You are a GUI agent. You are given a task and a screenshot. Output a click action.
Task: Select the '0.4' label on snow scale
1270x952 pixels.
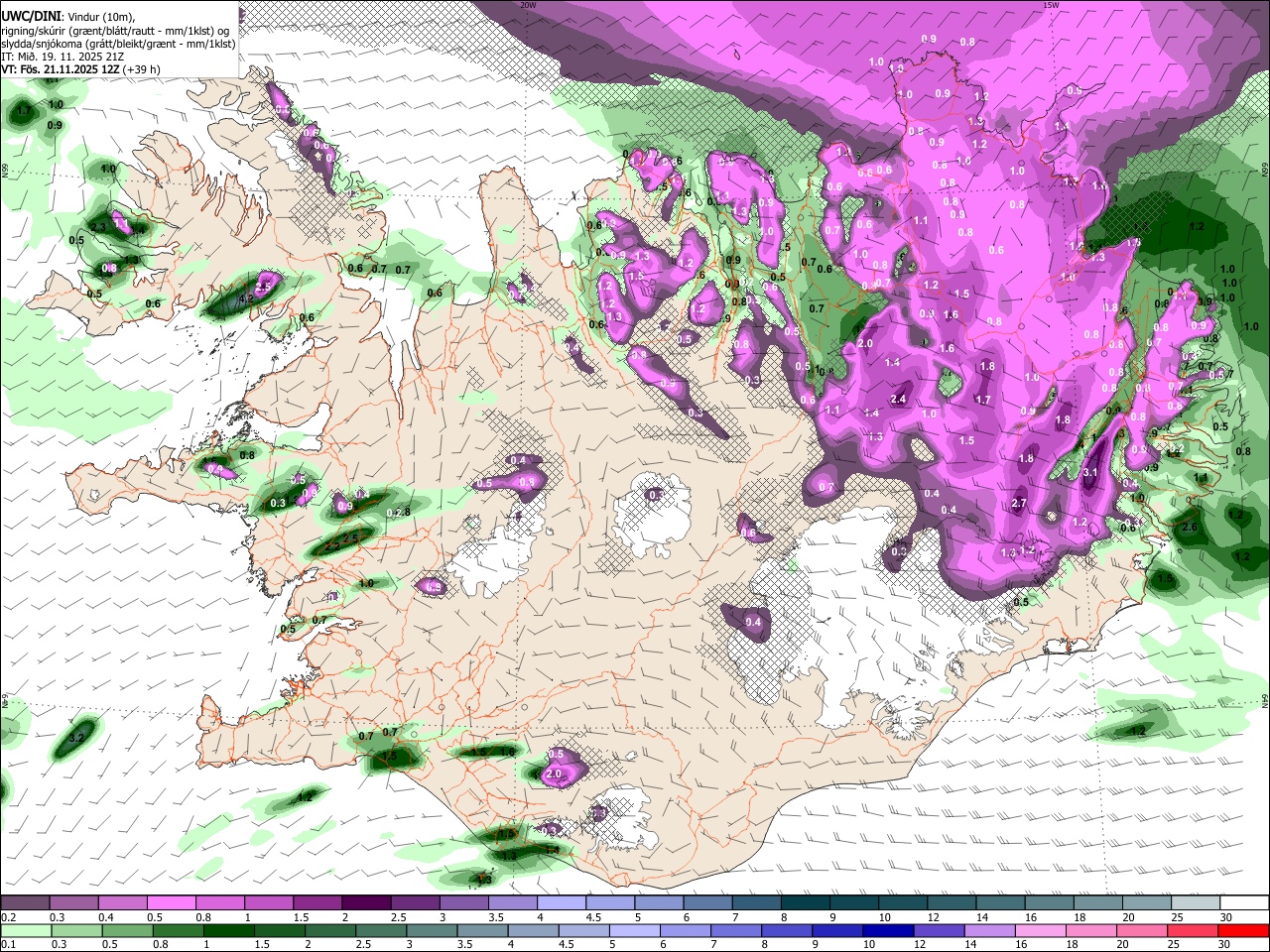[106, 917]
